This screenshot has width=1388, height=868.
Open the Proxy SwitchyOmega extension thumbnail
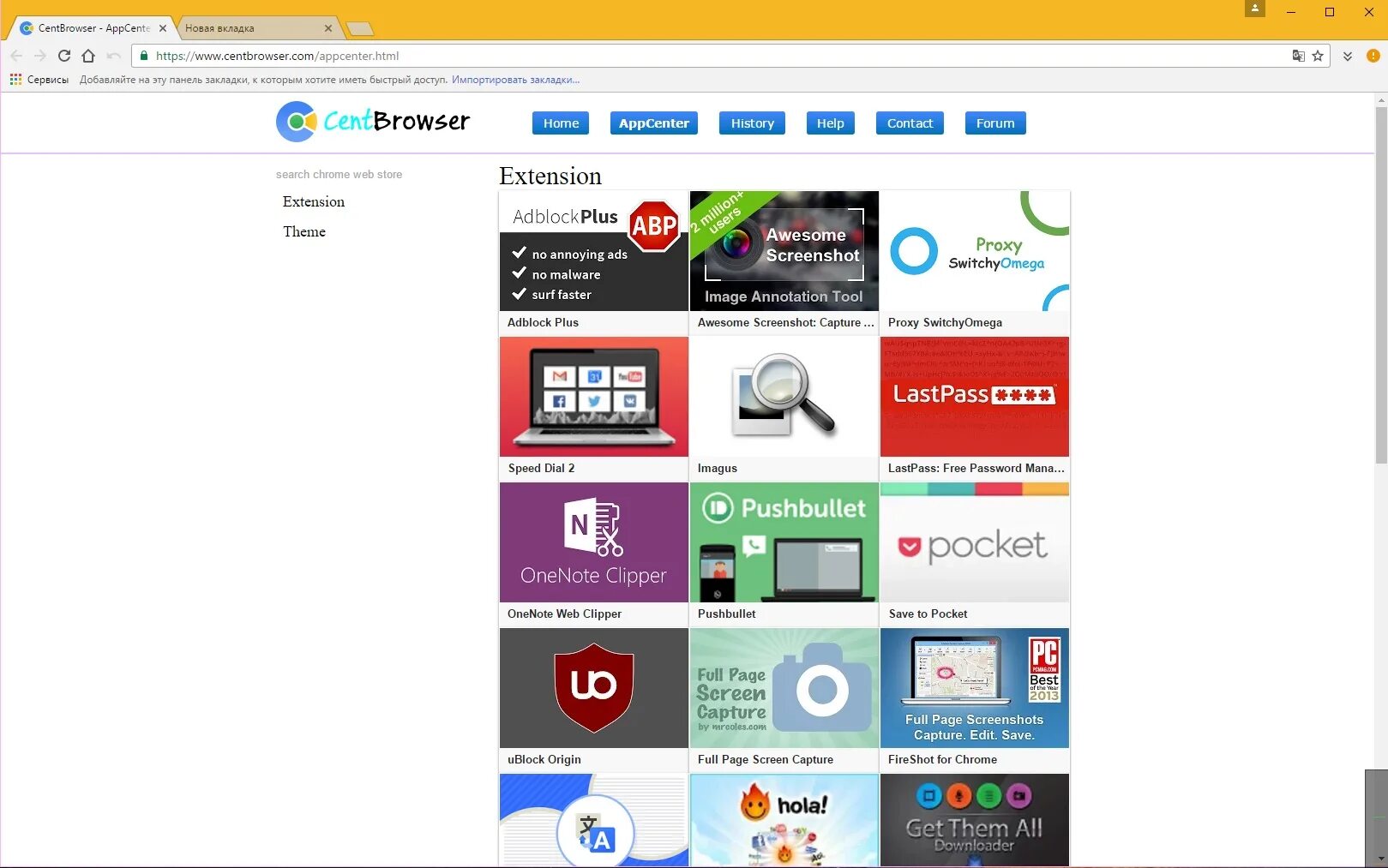coord(975,251)
